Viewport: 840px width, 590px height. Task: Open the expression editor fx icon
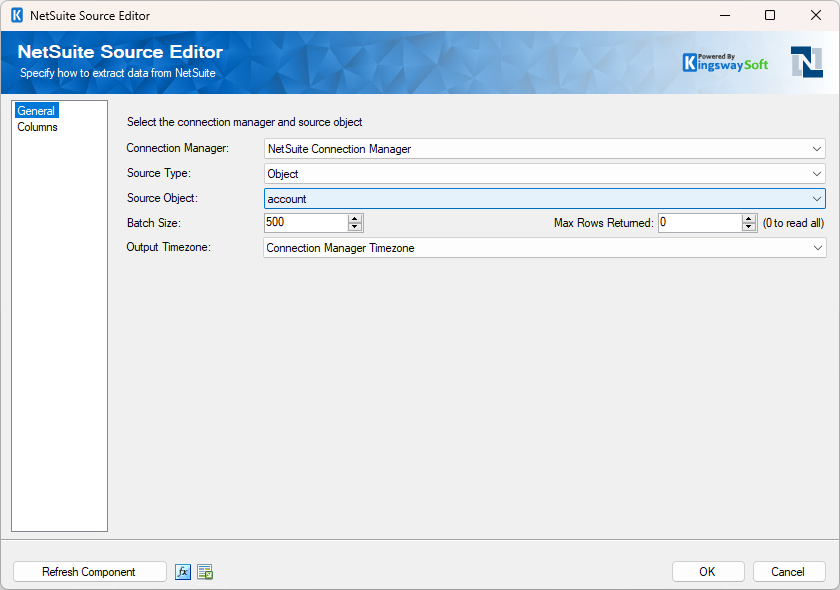[183, 572]
